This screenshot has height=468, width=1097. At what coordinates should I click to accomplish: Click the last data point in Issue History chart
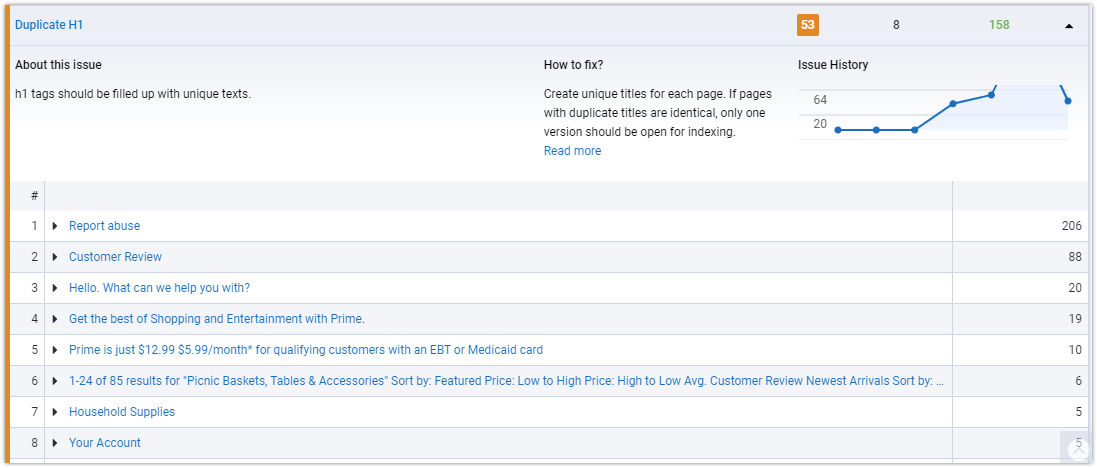coord(1068,101)
